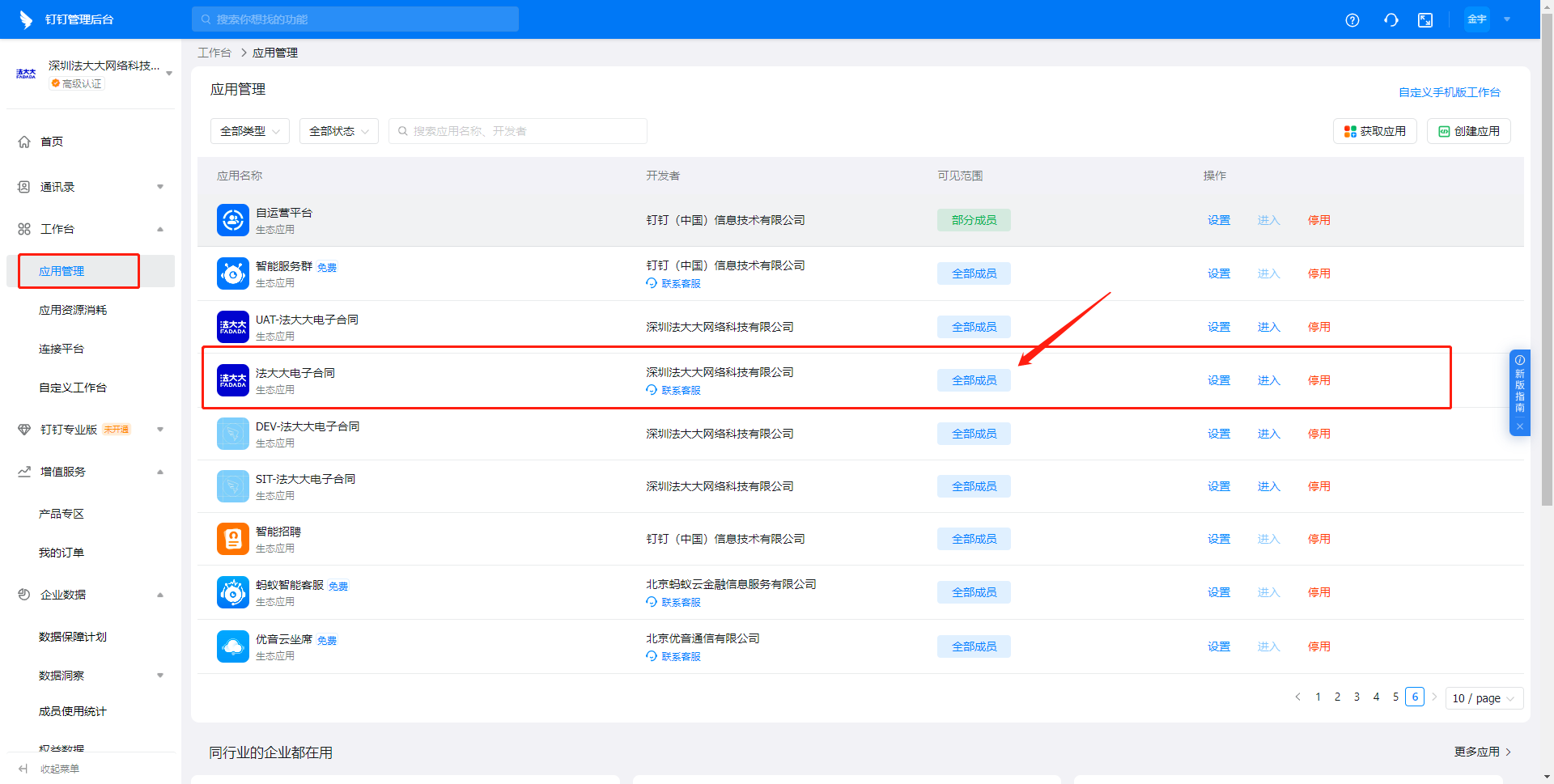Image resolution: width=1554 pixels, height=784 pixels.
Task: Open the 自定义手机版工作台 link
Action: coord(1449,92)
